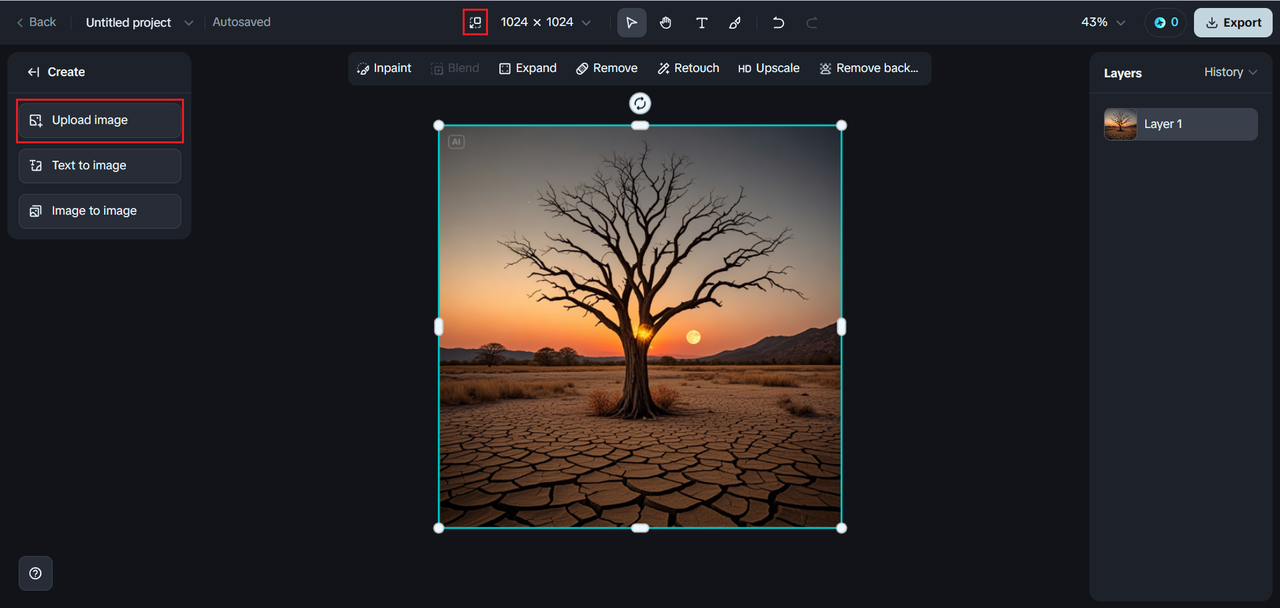
Task: Click Text to image
Action: (100, 165)
